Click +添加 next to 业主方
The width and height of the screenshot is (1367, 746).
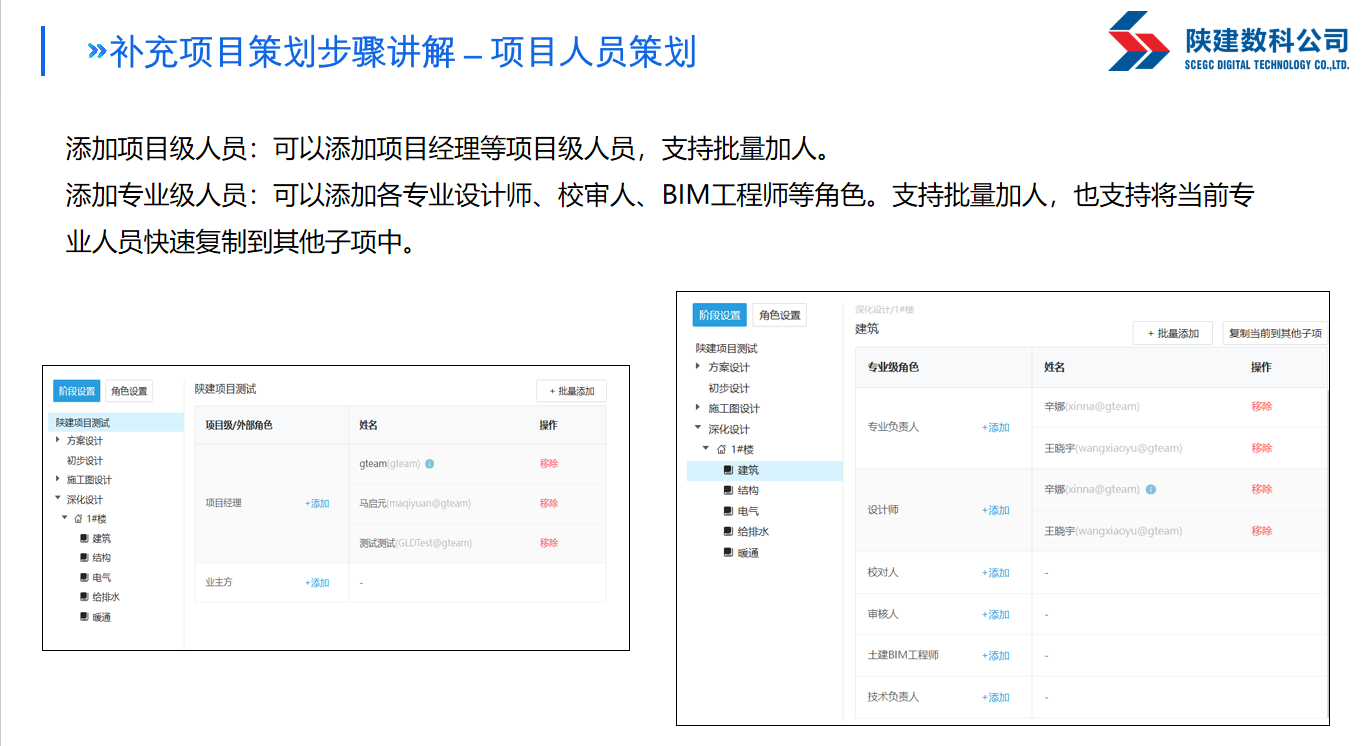[317, 583]
